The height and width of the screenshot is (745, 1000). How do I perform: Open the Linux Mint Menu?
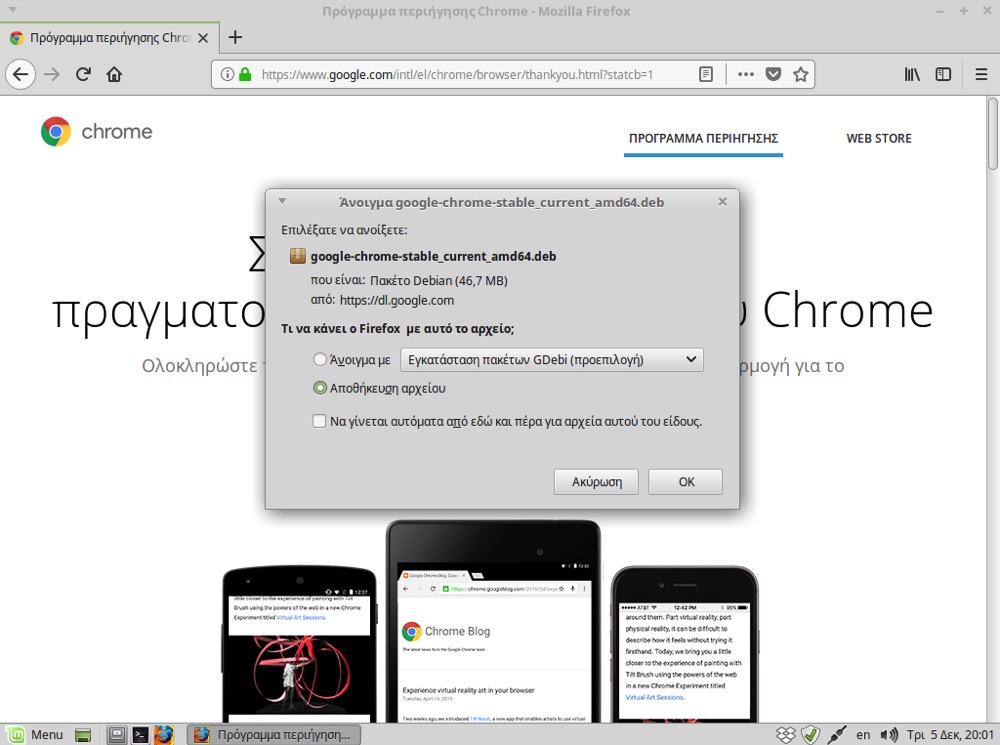click(36, 735)
